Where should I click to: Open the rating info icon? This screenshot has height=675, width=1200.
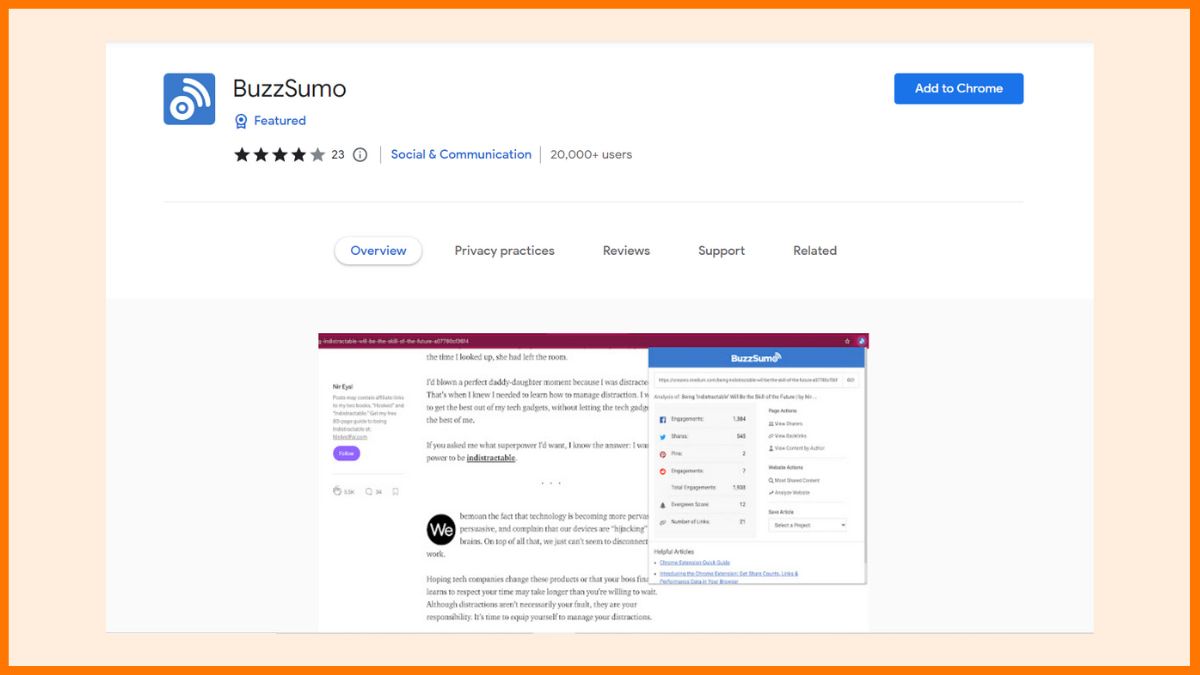[x=360, y=155]
